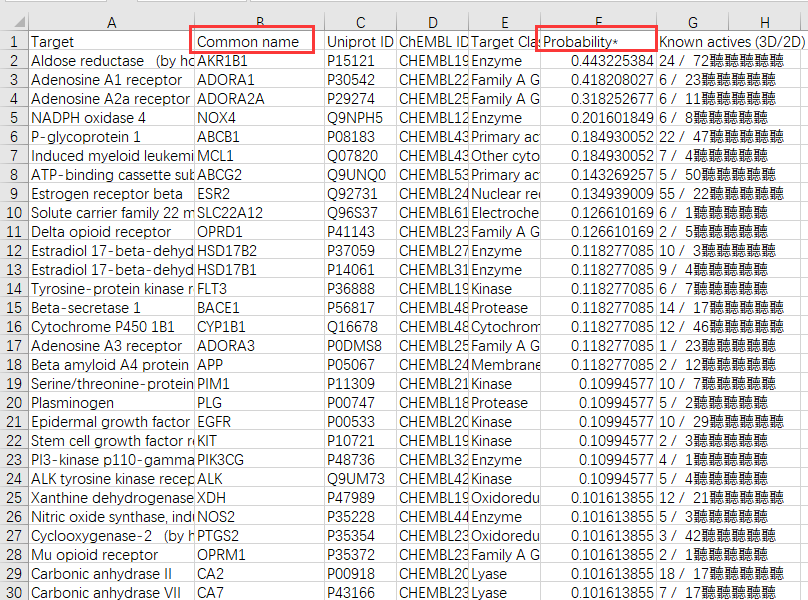Select cell with P29274
This screenshot has width=808, height=600.
360,99
